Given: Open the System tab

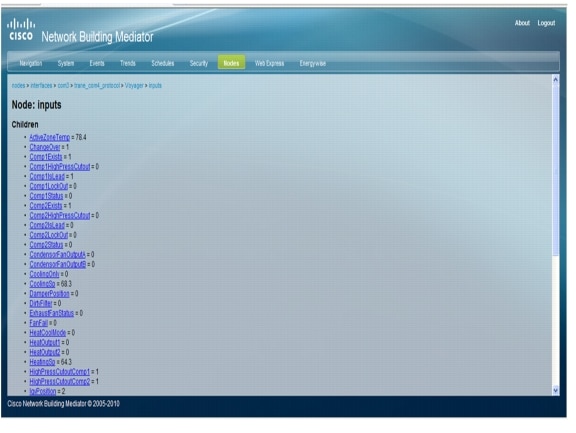Looking at the screenshot, I should tap(66, 63).
